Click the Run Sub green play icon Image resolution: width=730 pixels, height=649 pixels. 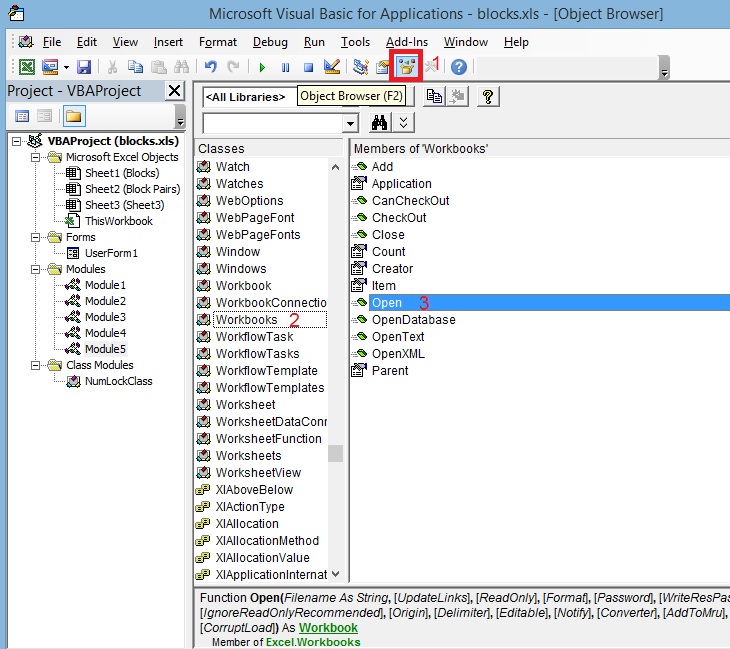[x=262, y=68]
